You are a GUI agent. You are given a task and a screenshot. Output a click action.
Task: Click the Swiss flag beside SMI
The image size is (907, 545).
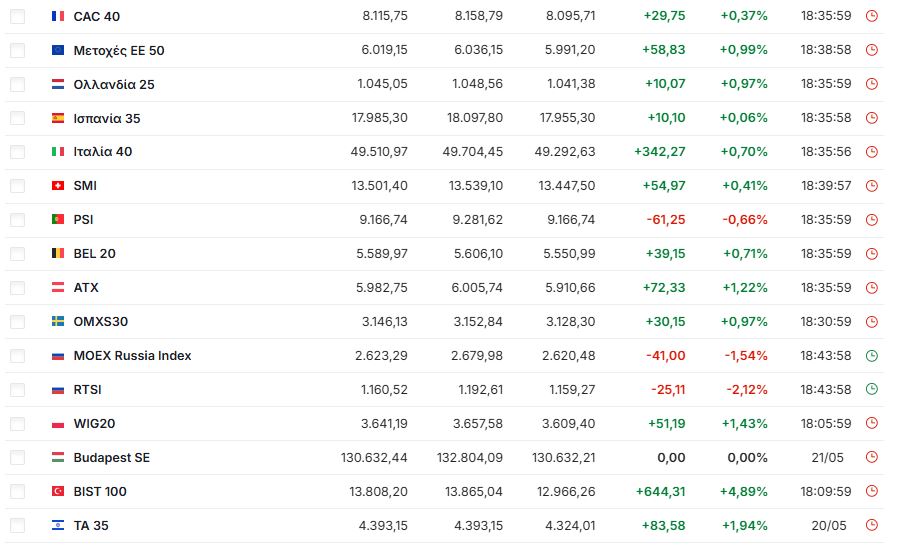(x=58, y=186)
